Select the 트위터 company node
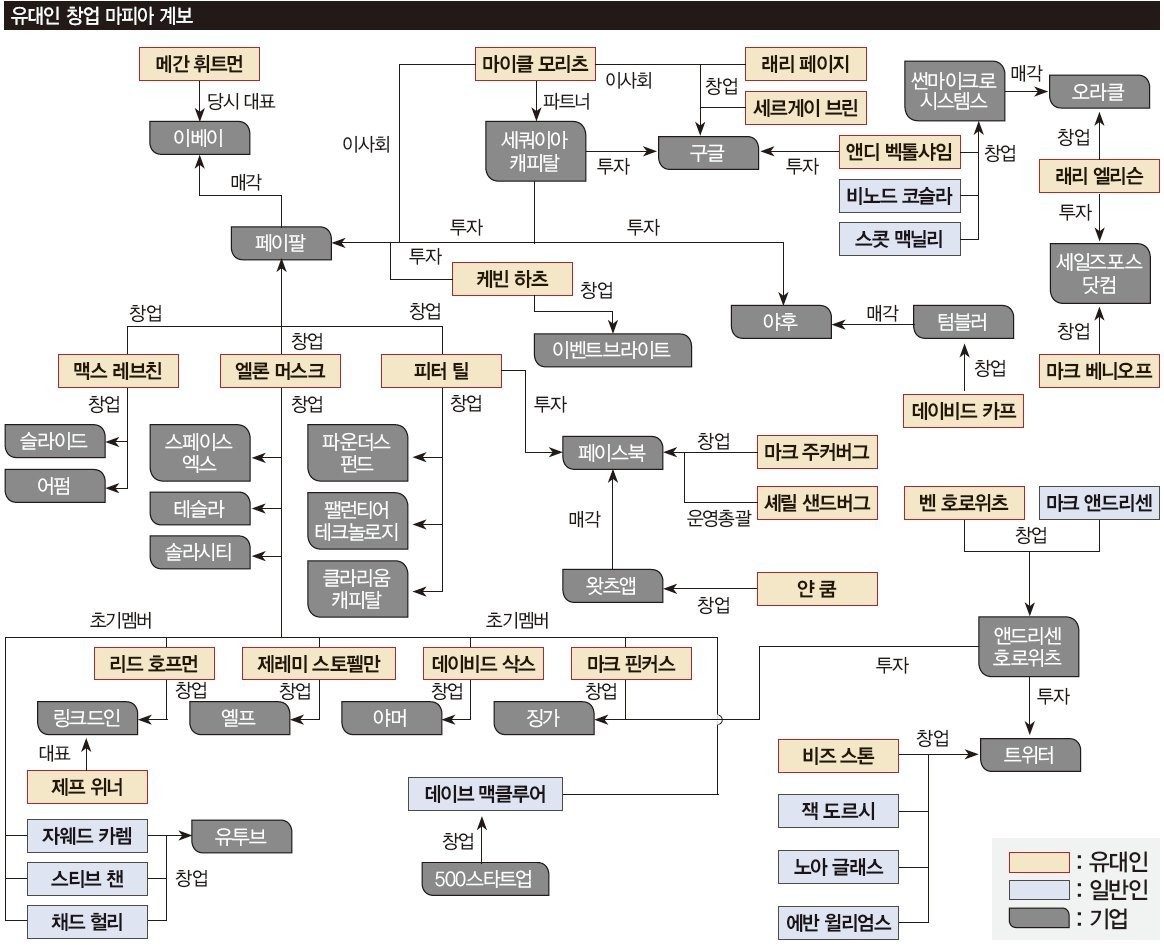This screenshot has width=1164, height=948. pos(1030,755)
